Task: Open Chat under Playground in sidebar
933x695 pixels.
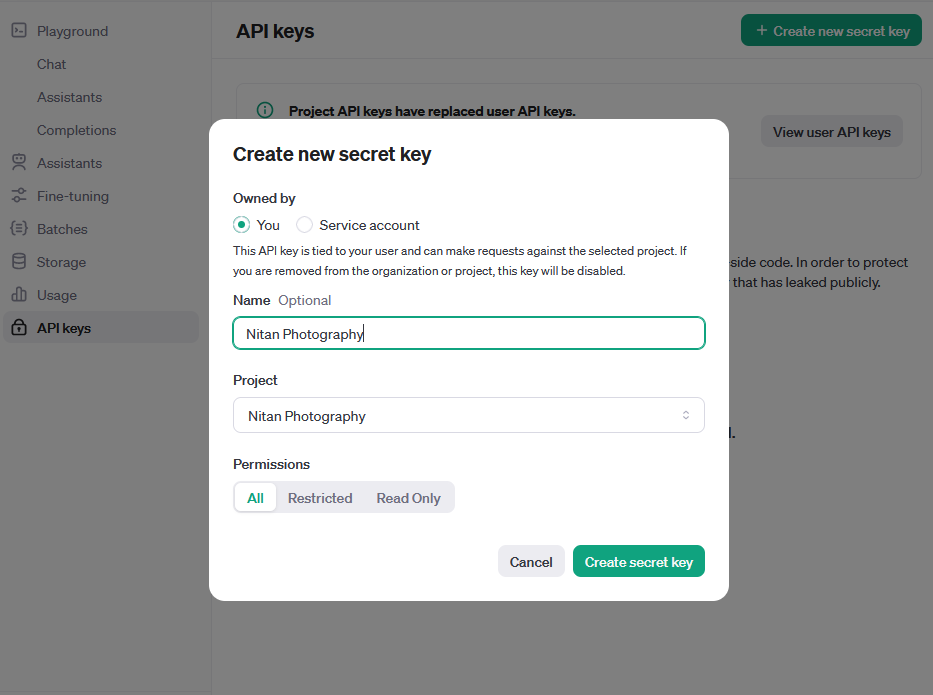Action: click(52, 64)
